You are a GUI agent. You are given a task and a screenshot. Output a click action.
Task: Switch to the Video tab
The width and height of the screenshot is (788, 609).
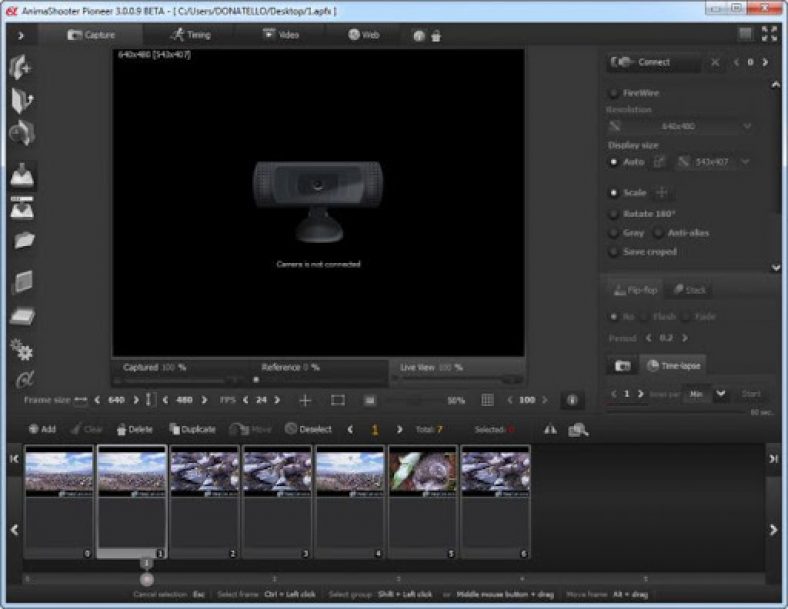tap(280, 34)
